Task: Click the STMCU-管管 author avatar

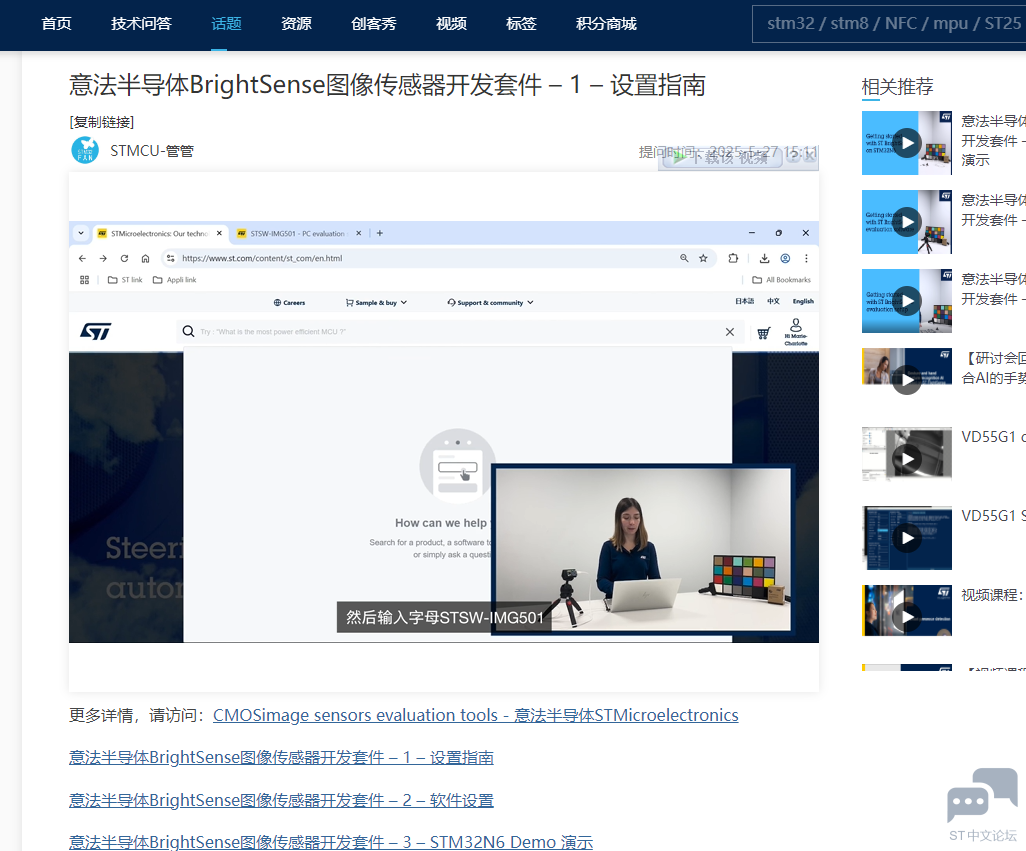Action: [85, 150]
